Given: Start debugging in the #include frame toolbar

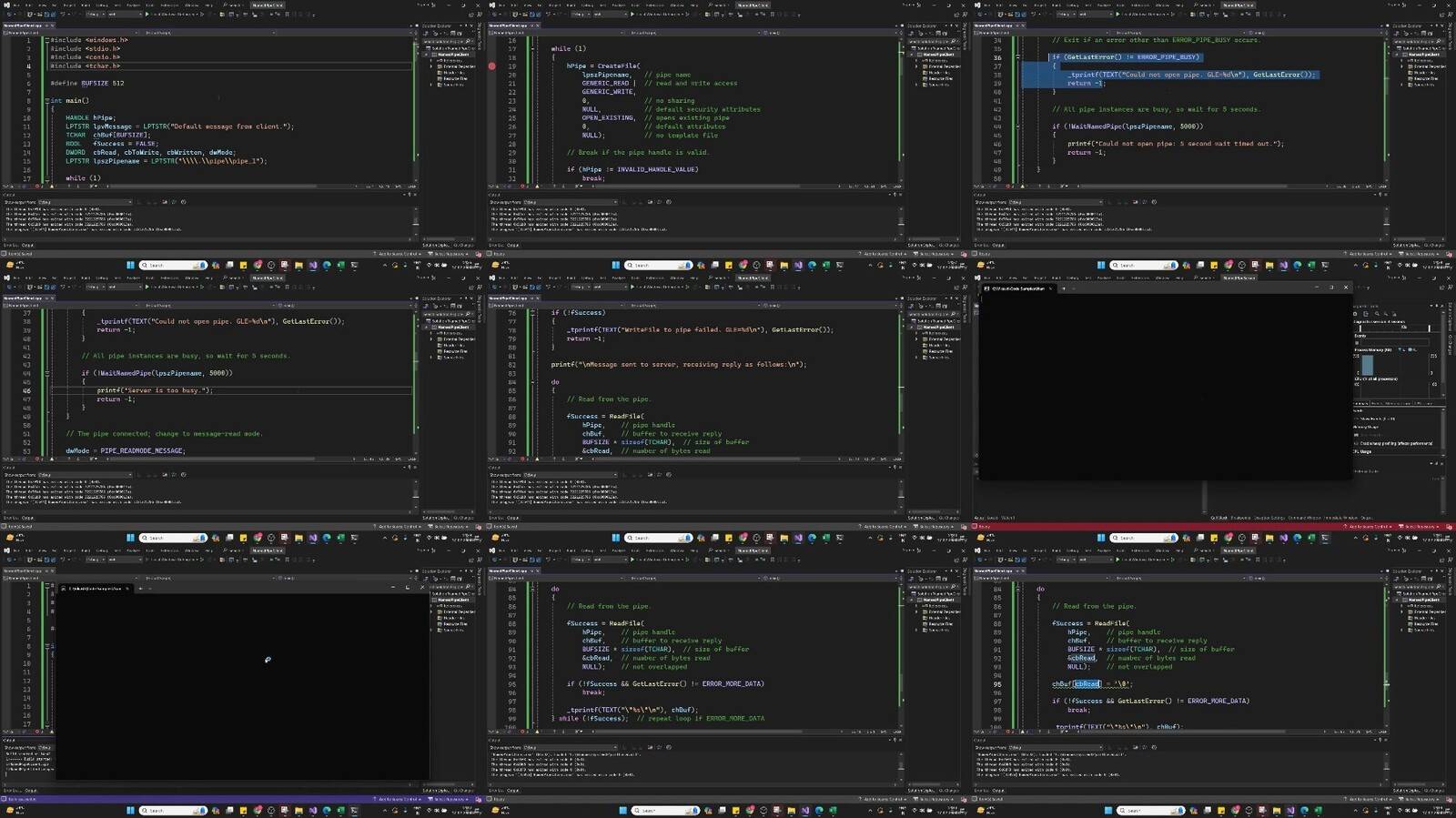Looking at the screenshot, I should (147, 15).
